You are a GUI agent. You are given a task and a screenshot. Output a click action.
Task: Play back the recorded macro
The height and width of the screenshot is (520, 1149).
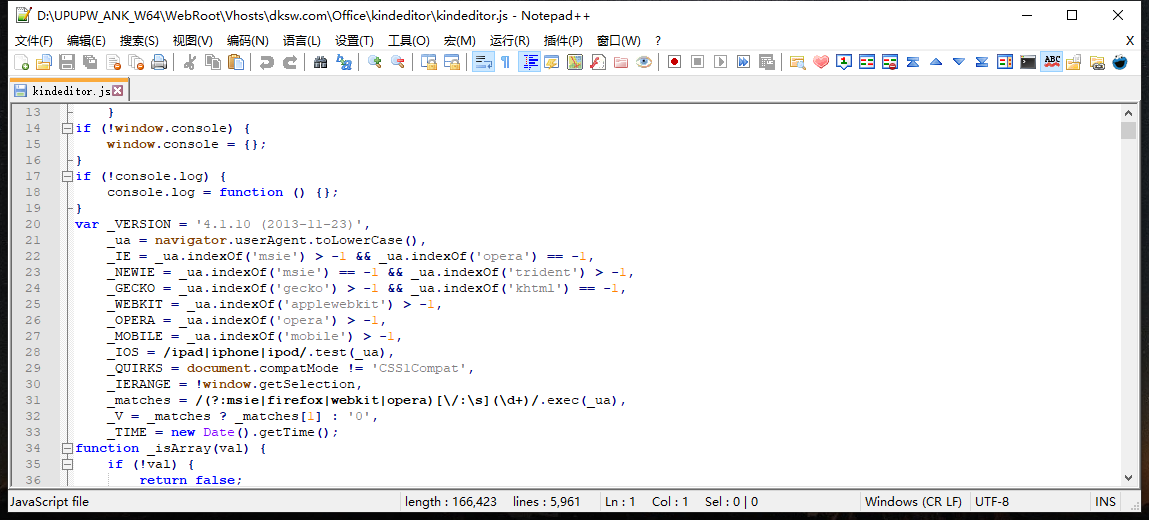720,62
